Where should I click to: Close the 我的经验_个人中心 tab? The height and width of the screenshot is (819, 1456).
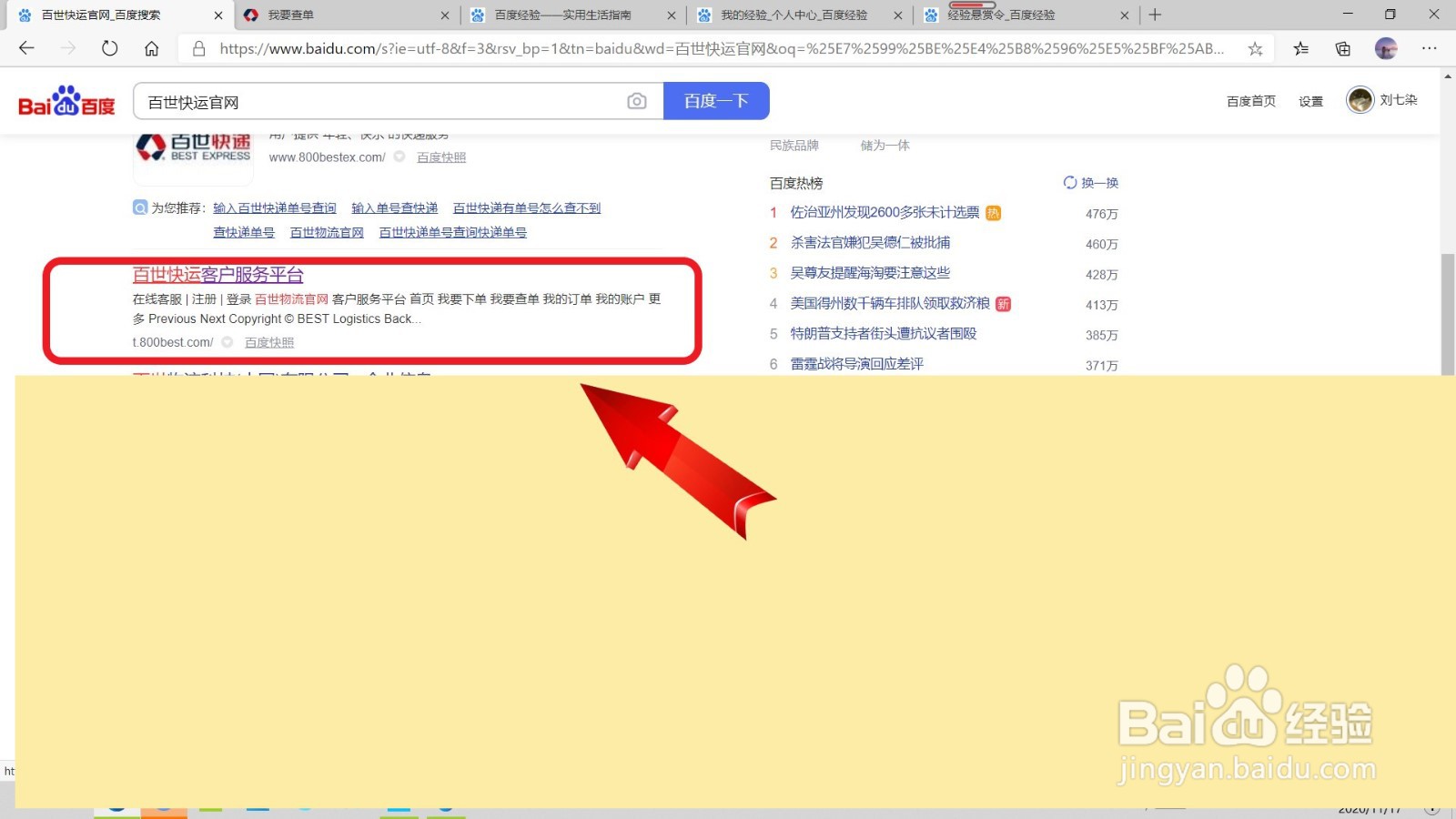click(898, 15)
